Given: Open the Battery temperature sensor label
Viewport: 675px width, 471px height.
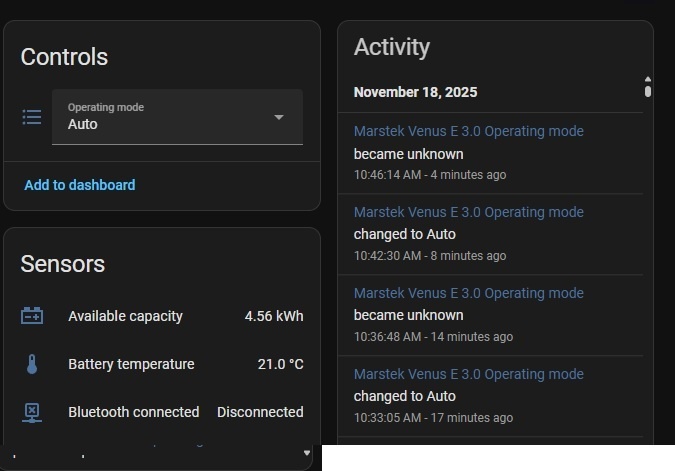Looking at the screenshot, I should pyautogui.click(x=131, y=364).
